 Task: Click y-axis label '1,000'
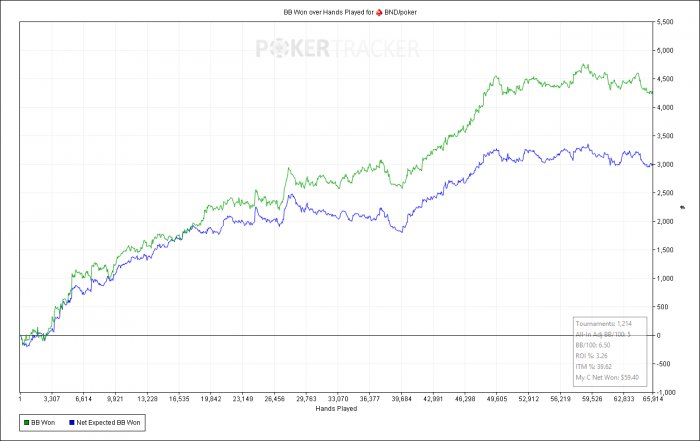[665, 279]
